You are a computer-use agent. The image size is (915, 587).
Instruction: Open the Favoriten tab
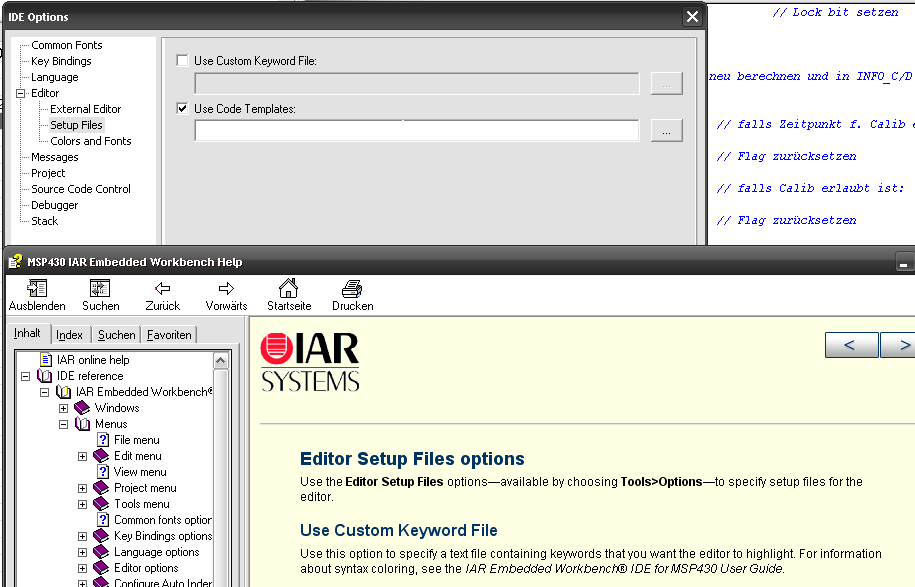tap(169, 335)
